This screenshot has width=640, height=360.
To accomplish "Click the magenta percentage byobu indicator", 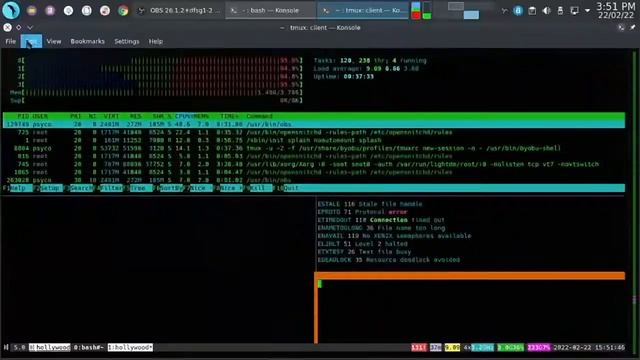I will pyautogui.click(x=538, y=347).
